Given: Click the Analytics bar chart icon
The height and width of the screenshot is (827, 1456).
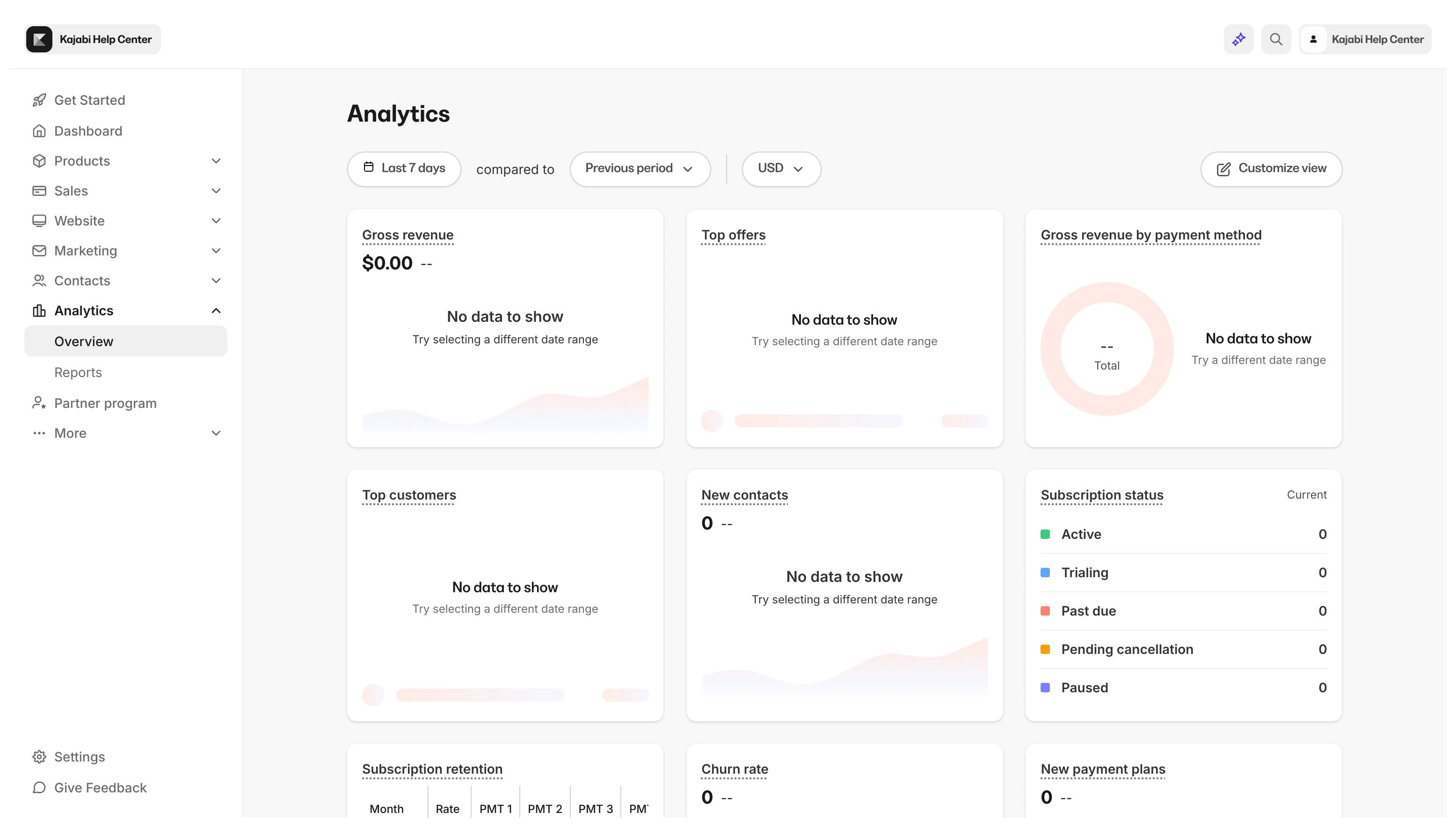Looking at the screenshot, I should tap(39, 310).
